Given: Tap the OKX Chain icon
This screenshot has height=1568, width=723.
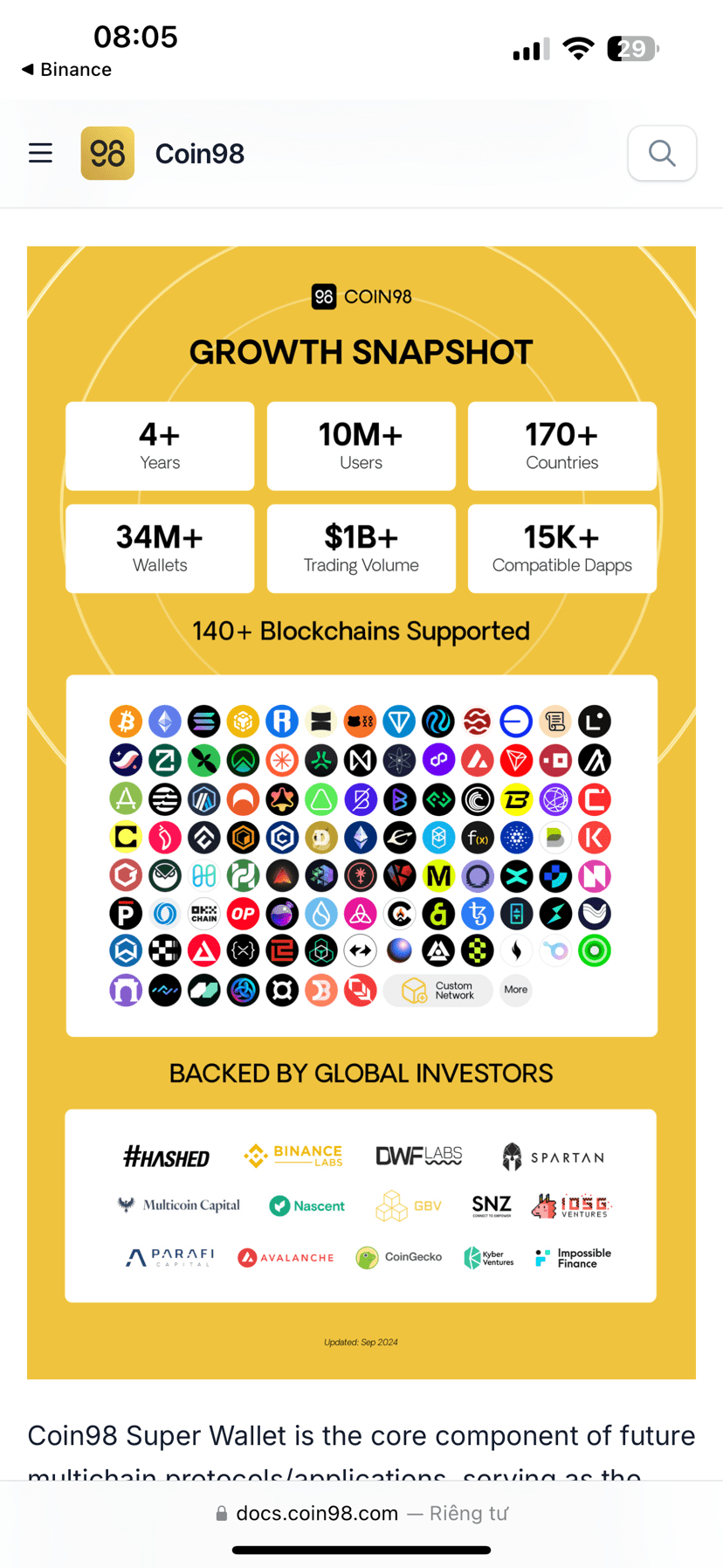Looking at the screenshot, I should tap(203, 914).
